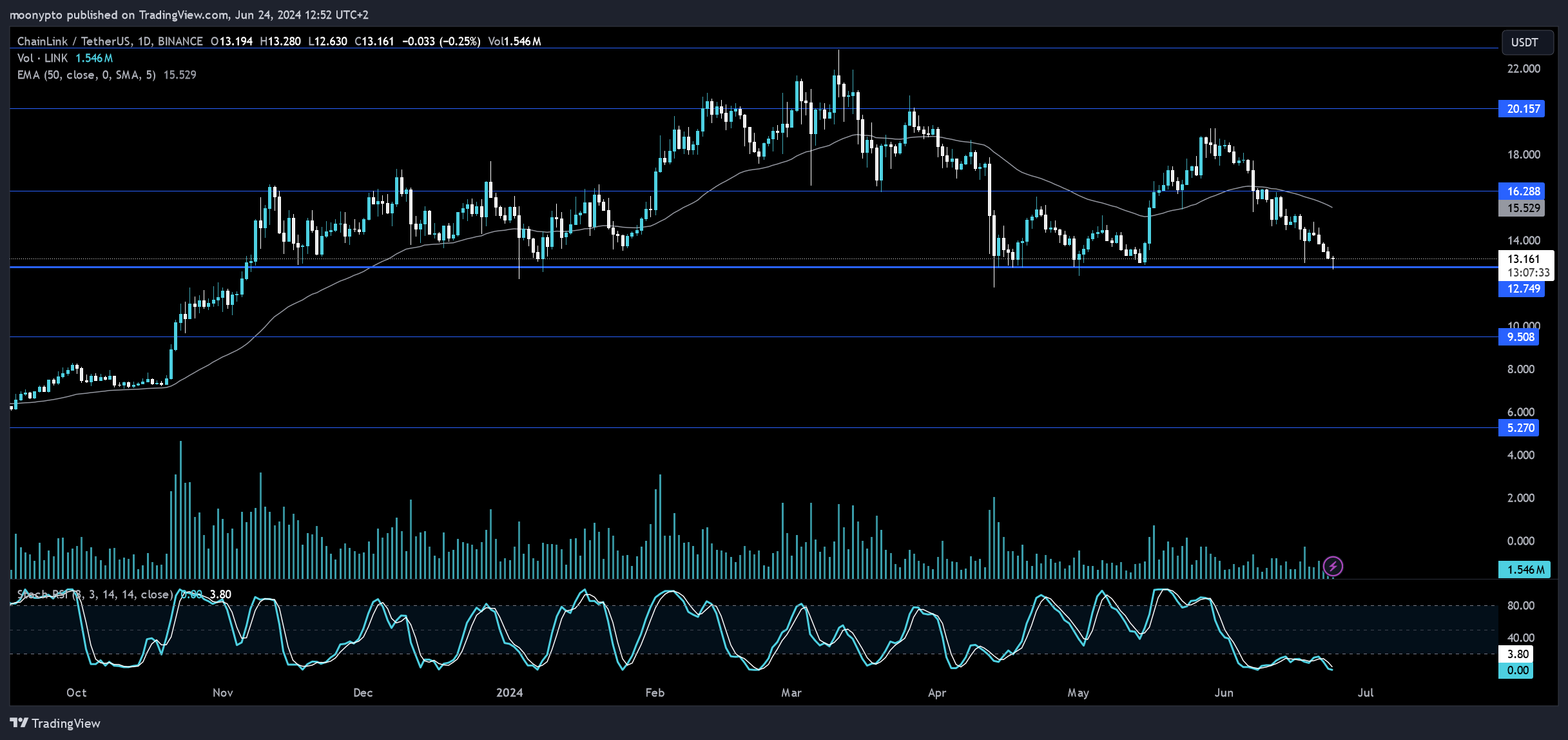This screenshot has width=1568, height=740.
Task: Select the ChainLink / TetherUS symbol title
Action: pos(110,41)
